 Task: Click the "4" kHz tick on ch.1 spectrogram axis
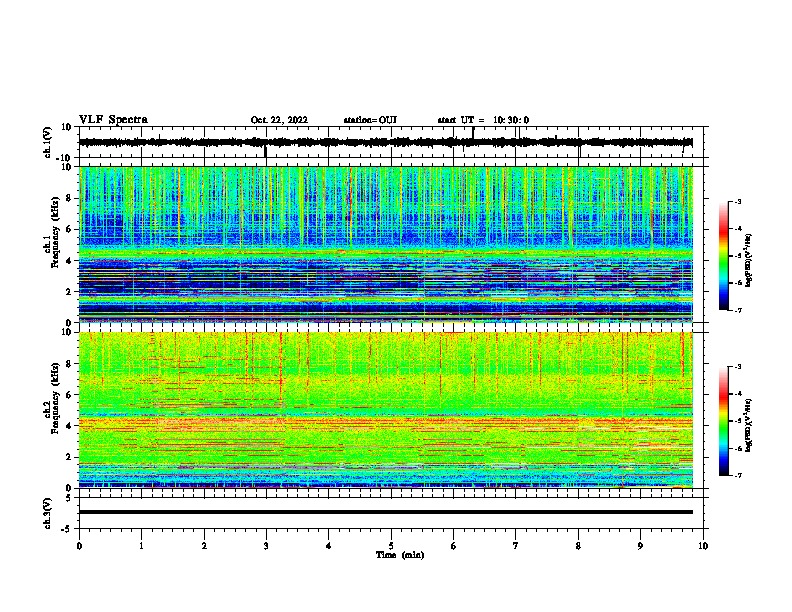click(69, 261)
